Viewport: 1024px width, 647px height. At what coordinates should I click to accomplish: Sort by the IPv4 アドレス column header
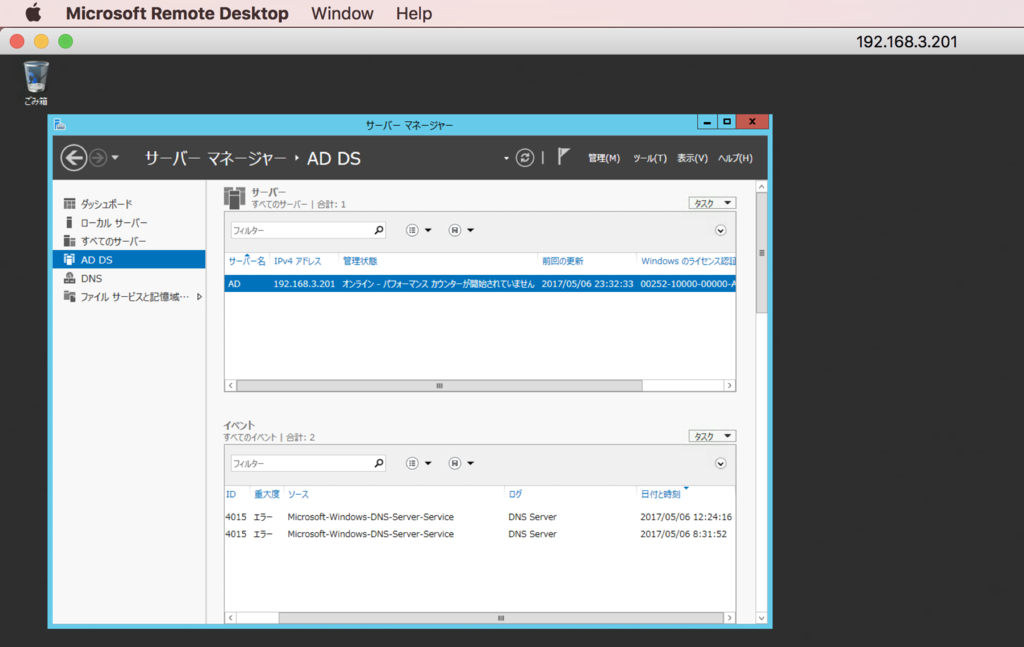[297, 261]
